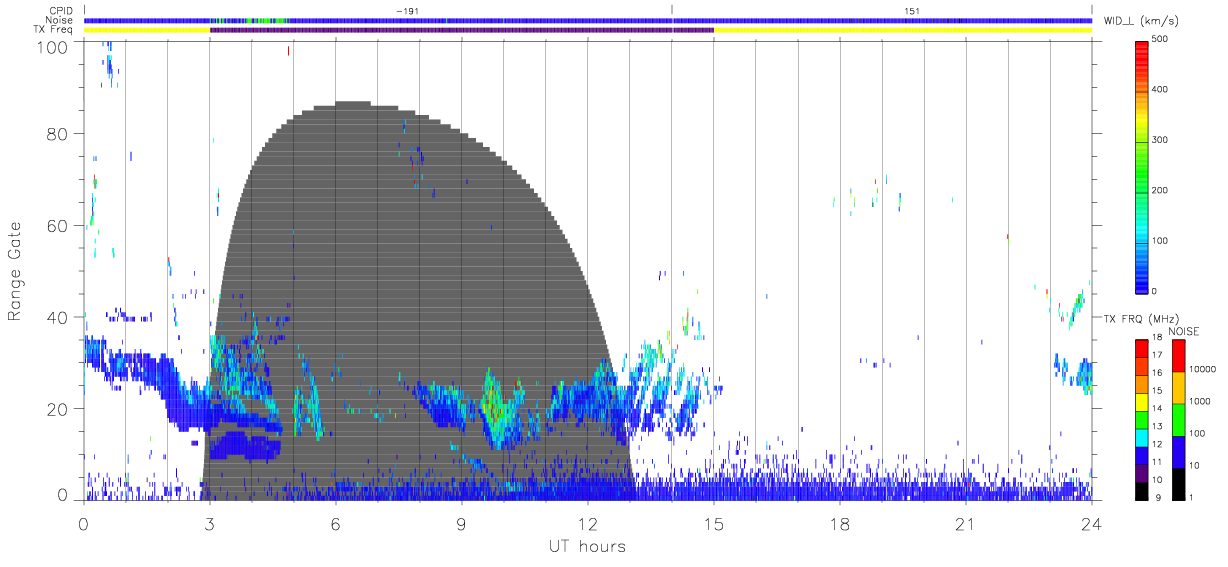Click the 200 tick on the width colorbar

coord(1162,190)
